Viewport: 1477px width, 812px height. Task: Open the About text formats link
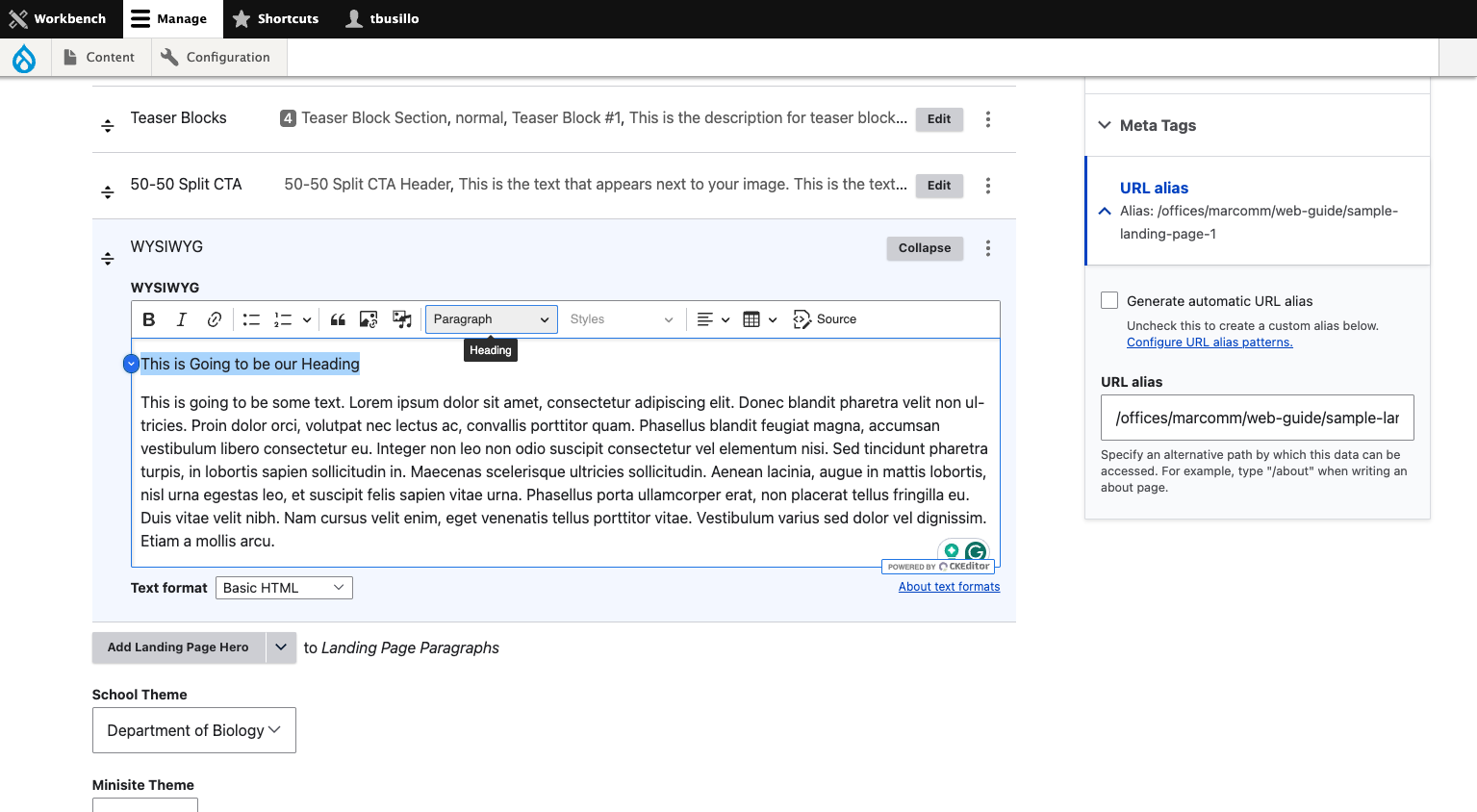(x=950, y=587)
